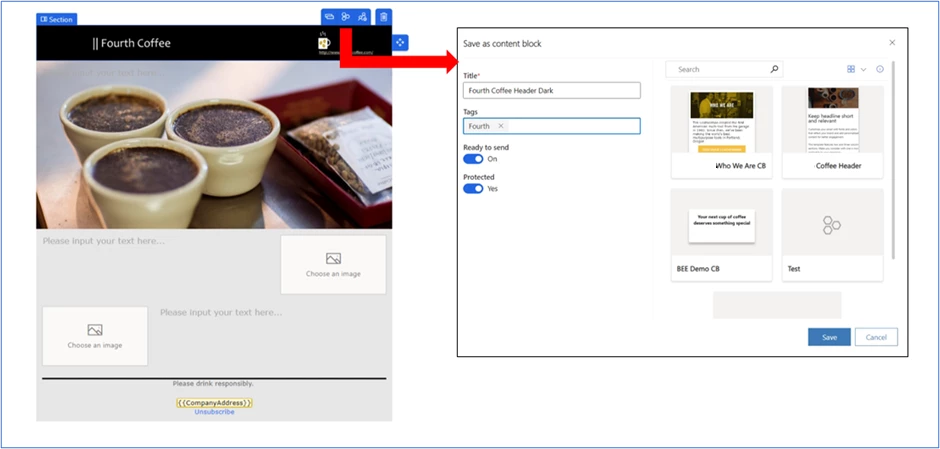Delete the section with the trash icon

(384, 17)
